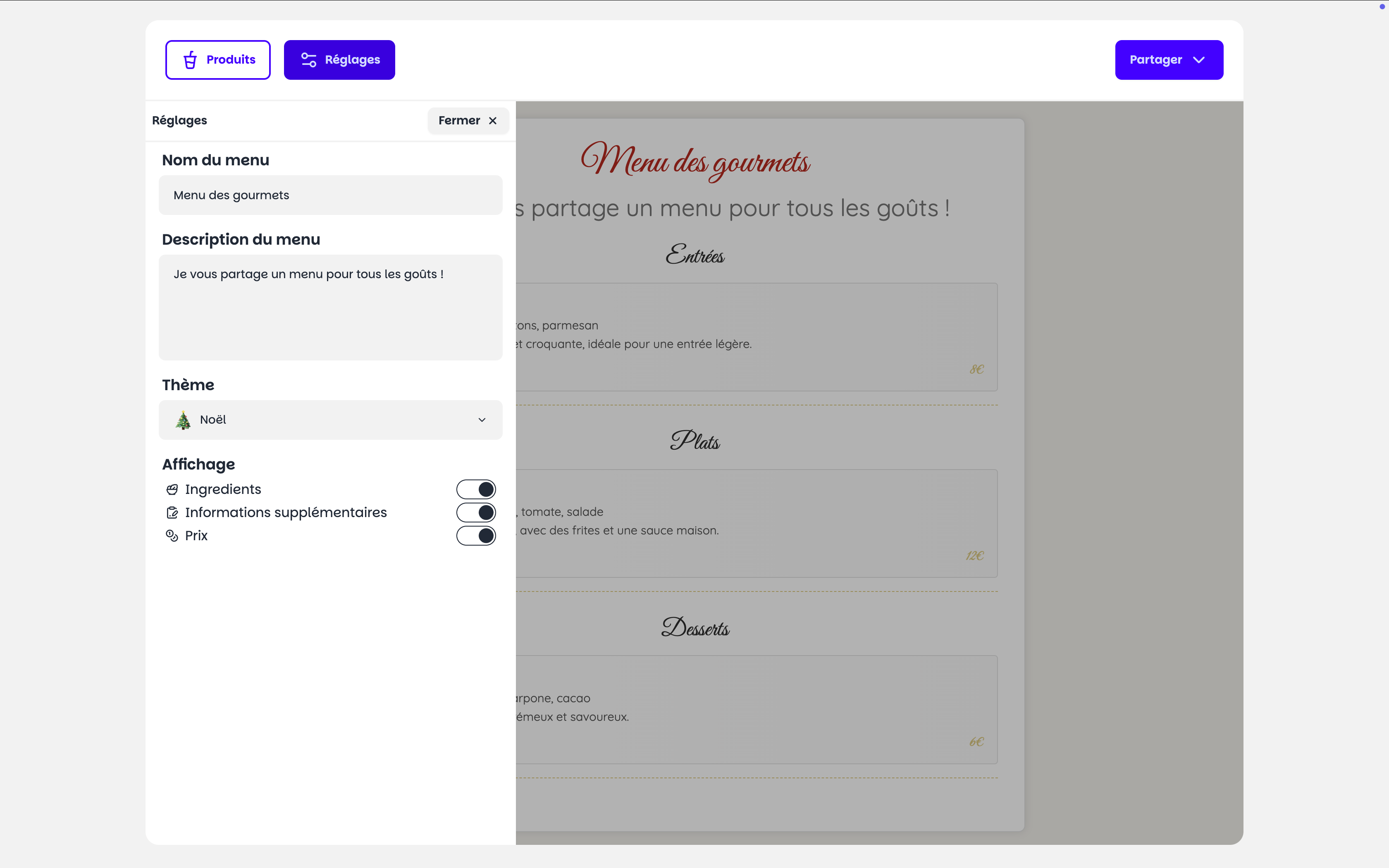The image size is (1389, 868).
Task: Open the Partager dropdown button
Action: point(1169,60)
